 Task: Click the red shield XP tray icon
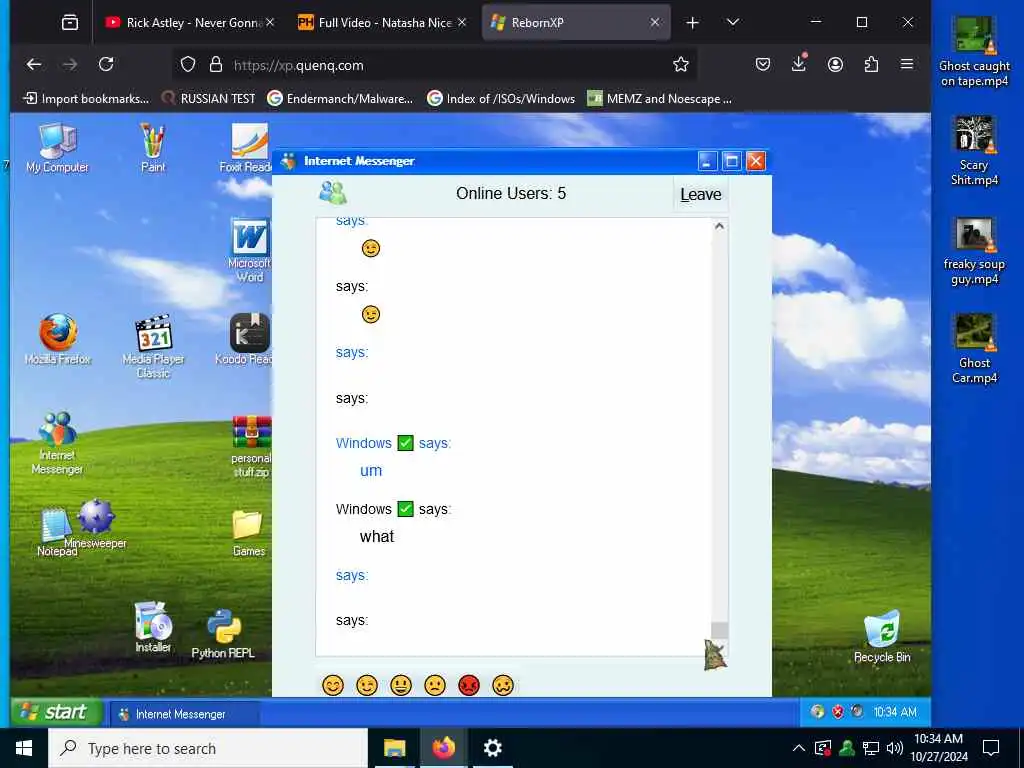(838, 712)
